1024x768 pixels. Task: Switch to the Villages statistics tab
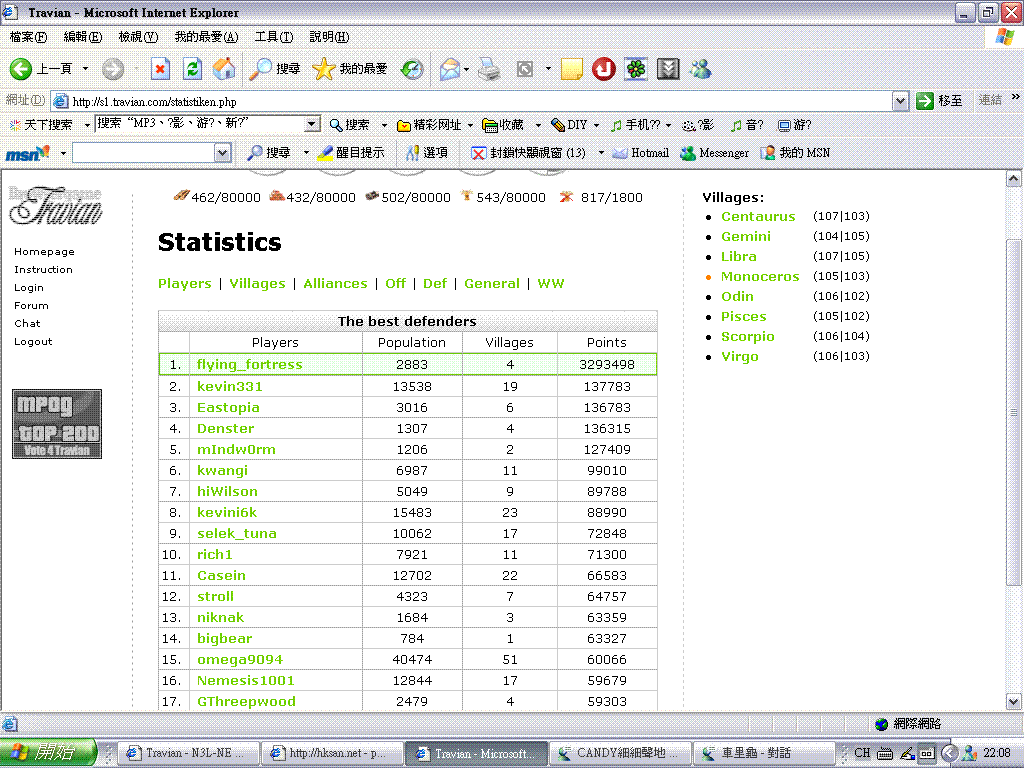257,283
